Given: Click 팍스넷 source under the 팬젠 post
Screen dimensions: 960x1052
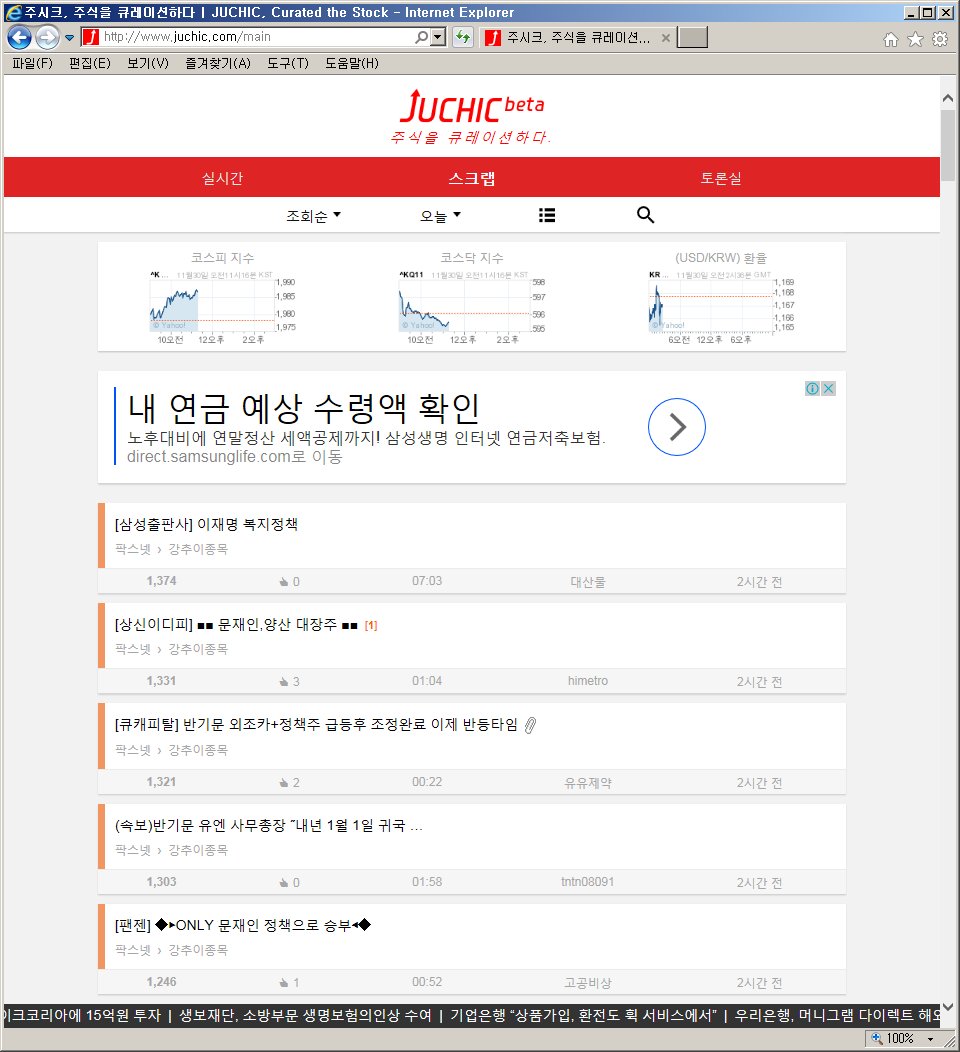Looking at the screenshot, I should 133,949.
